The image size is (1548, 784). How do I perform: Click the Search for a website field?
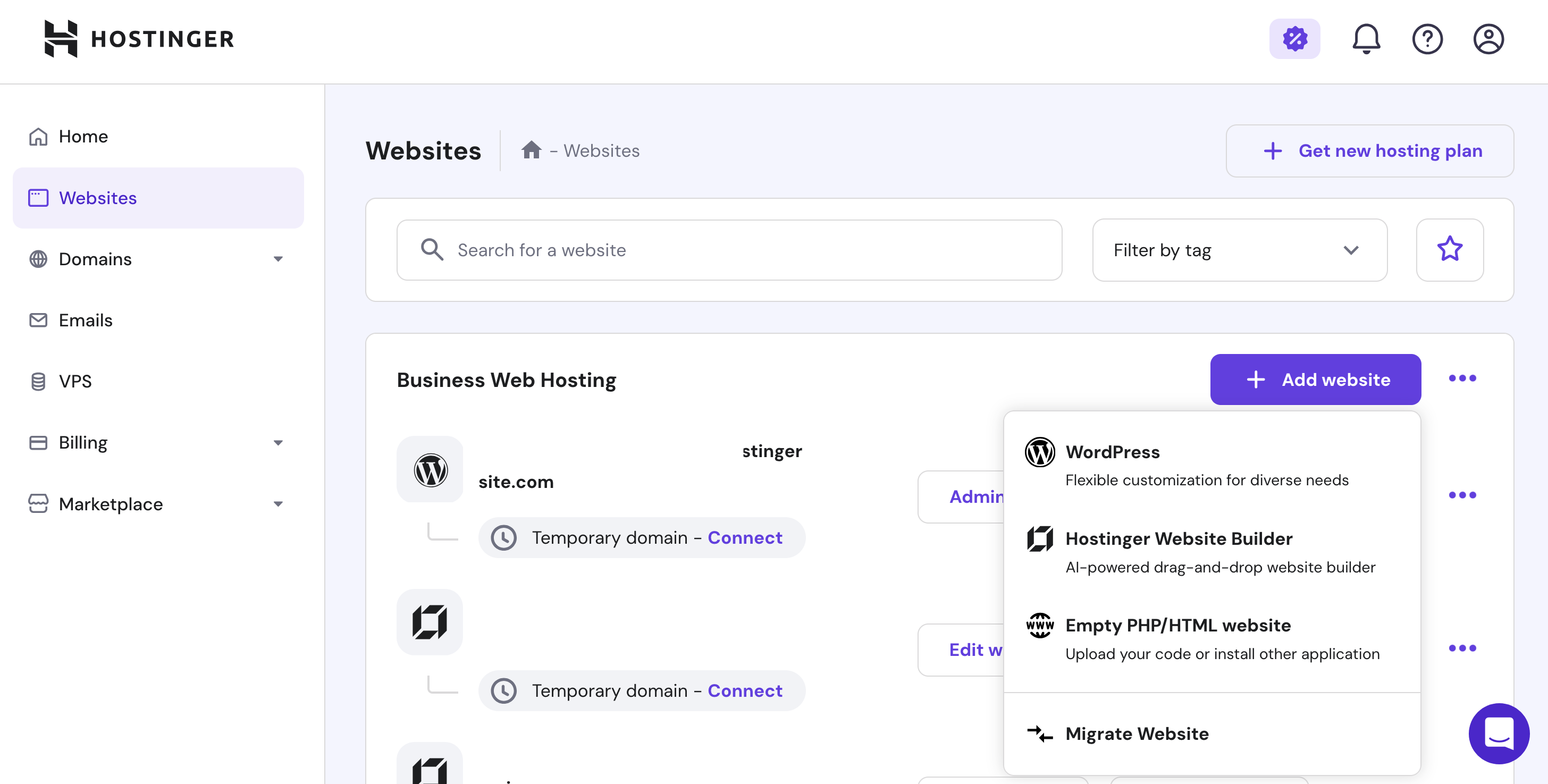[729, 250]
